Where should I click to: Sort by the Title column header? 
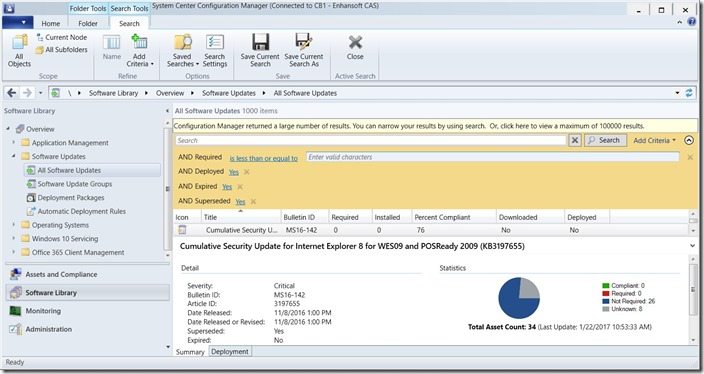click(241, 217)
